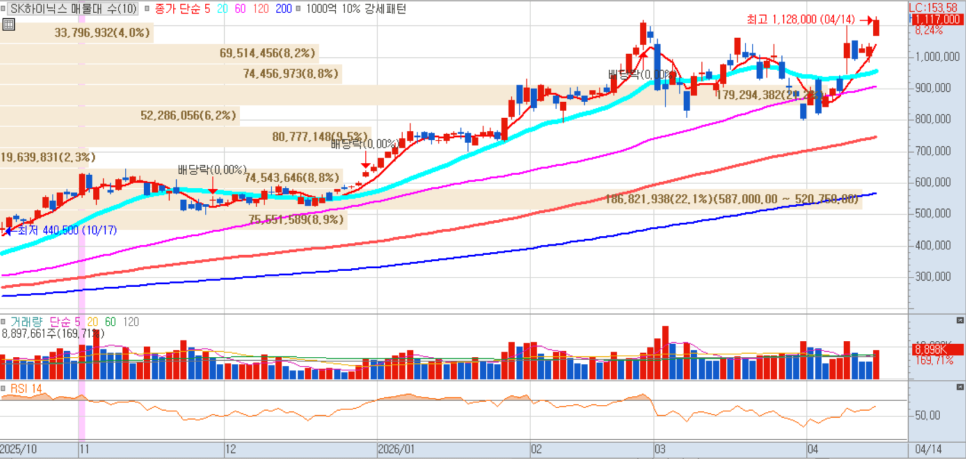Click last red candlestick at 04/14

(x=876, y=26)
